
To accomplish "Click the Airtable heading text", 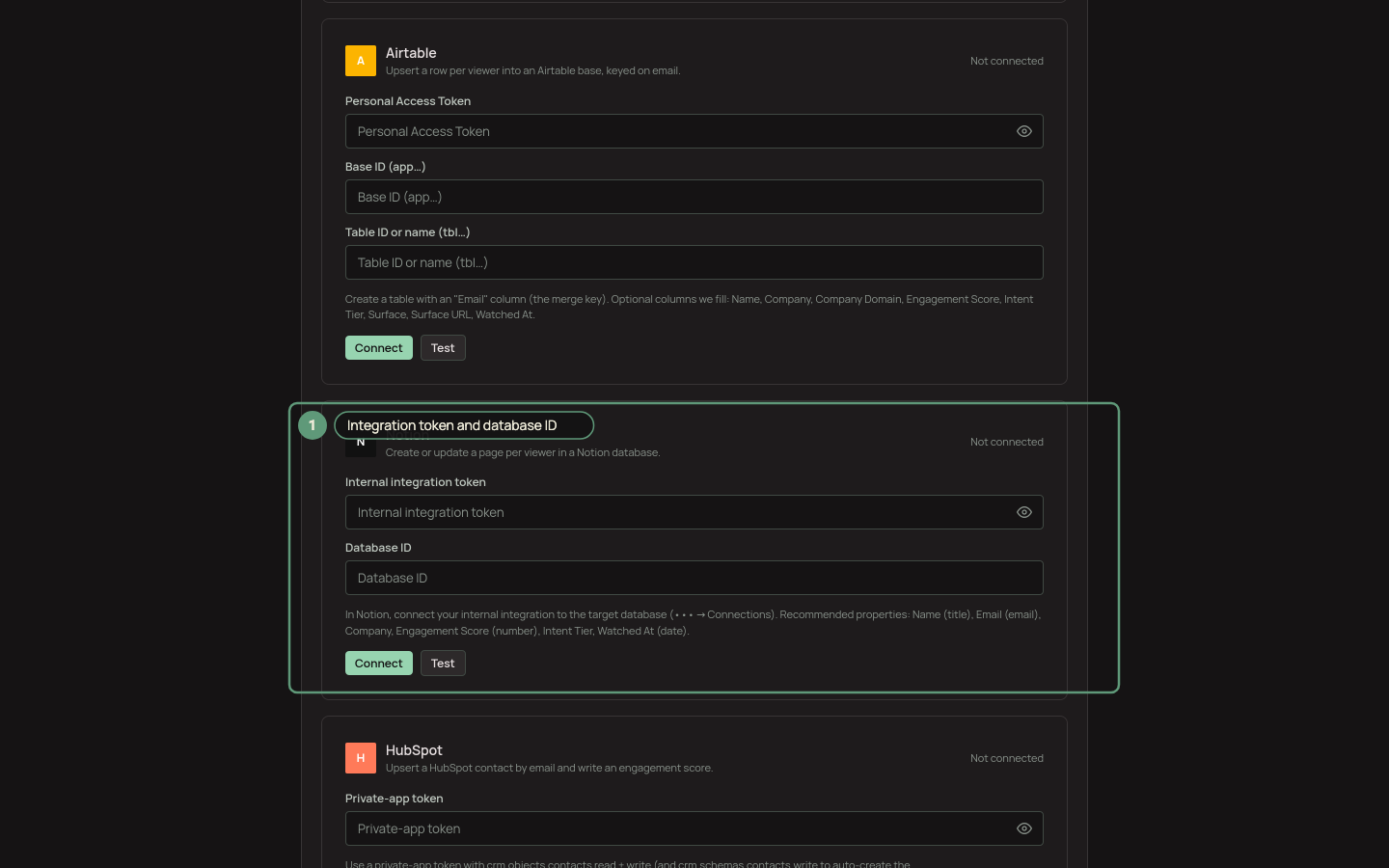I will pos(411,53).
